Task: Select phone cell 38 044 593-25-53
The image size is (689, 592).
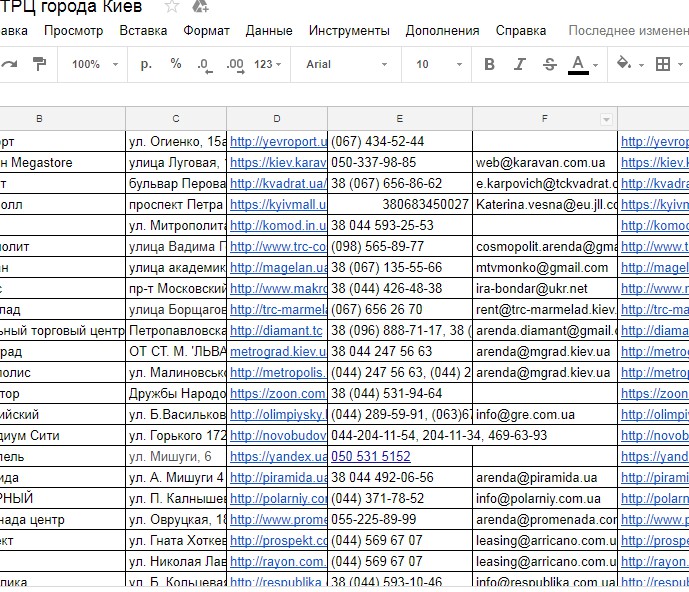Action: [400, 225]
